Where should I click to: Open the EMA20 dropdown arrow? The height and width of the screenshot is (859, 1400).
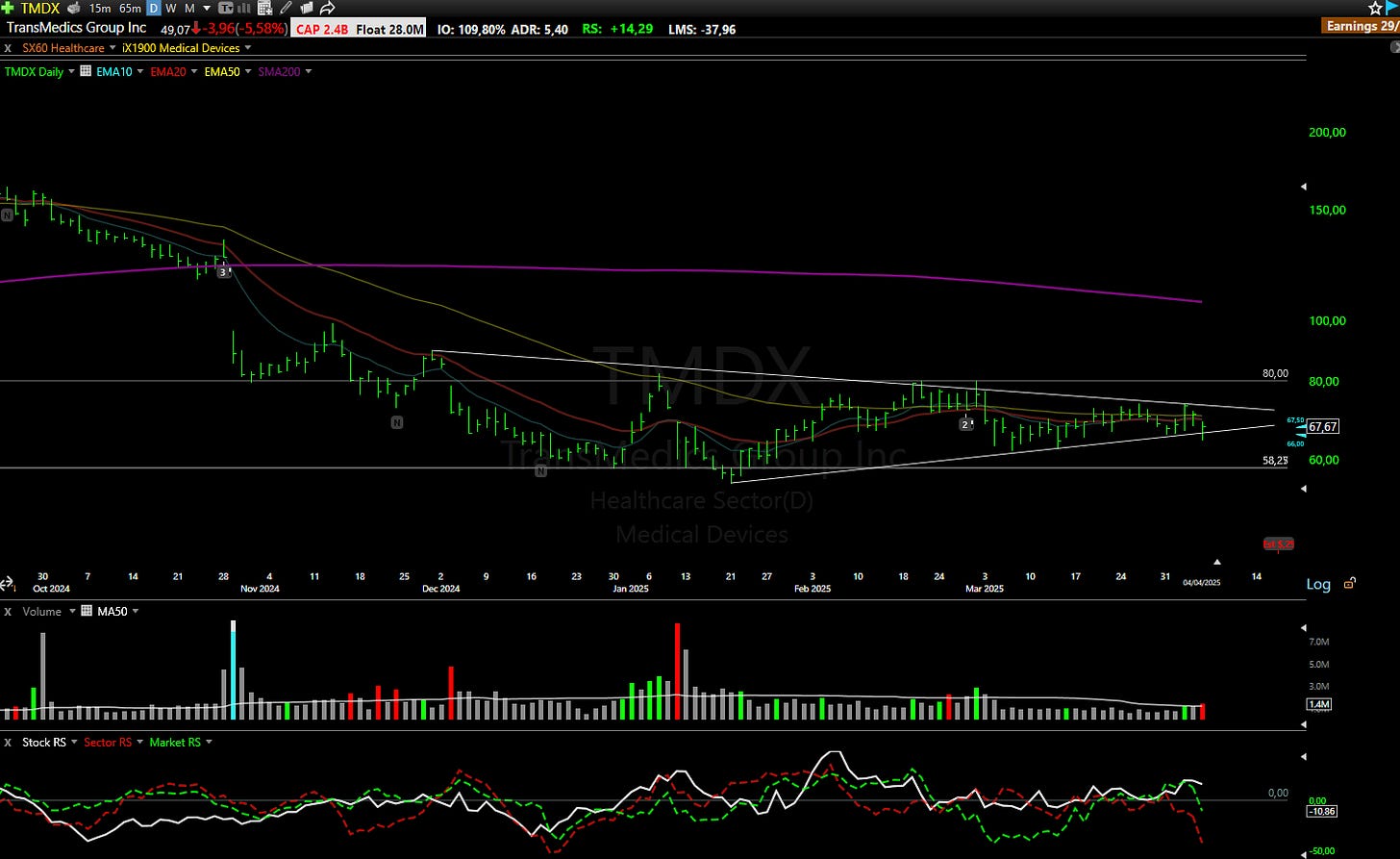tap(195, 72)
